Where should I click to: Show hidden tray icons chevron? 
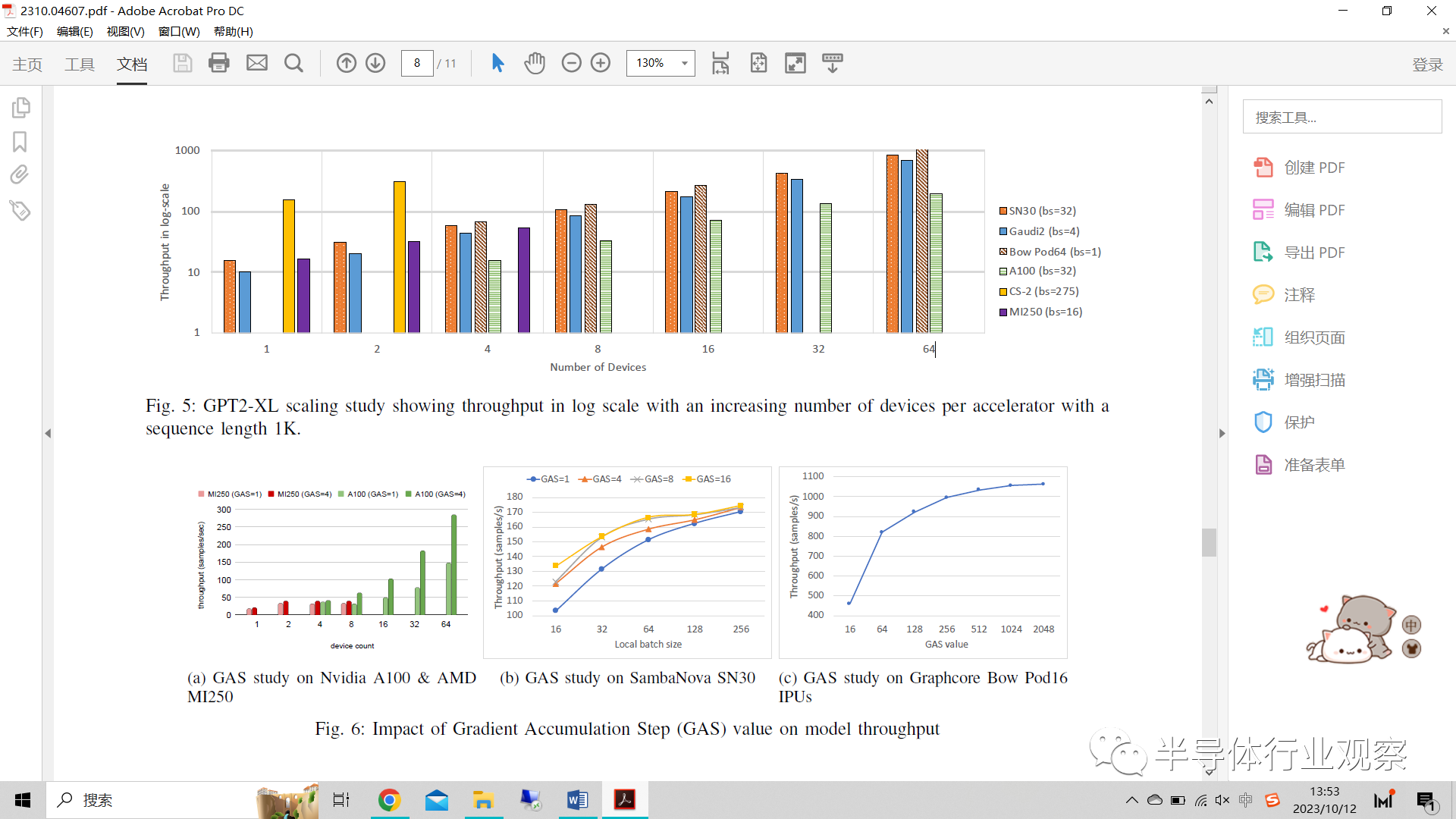pos(1132,800)
